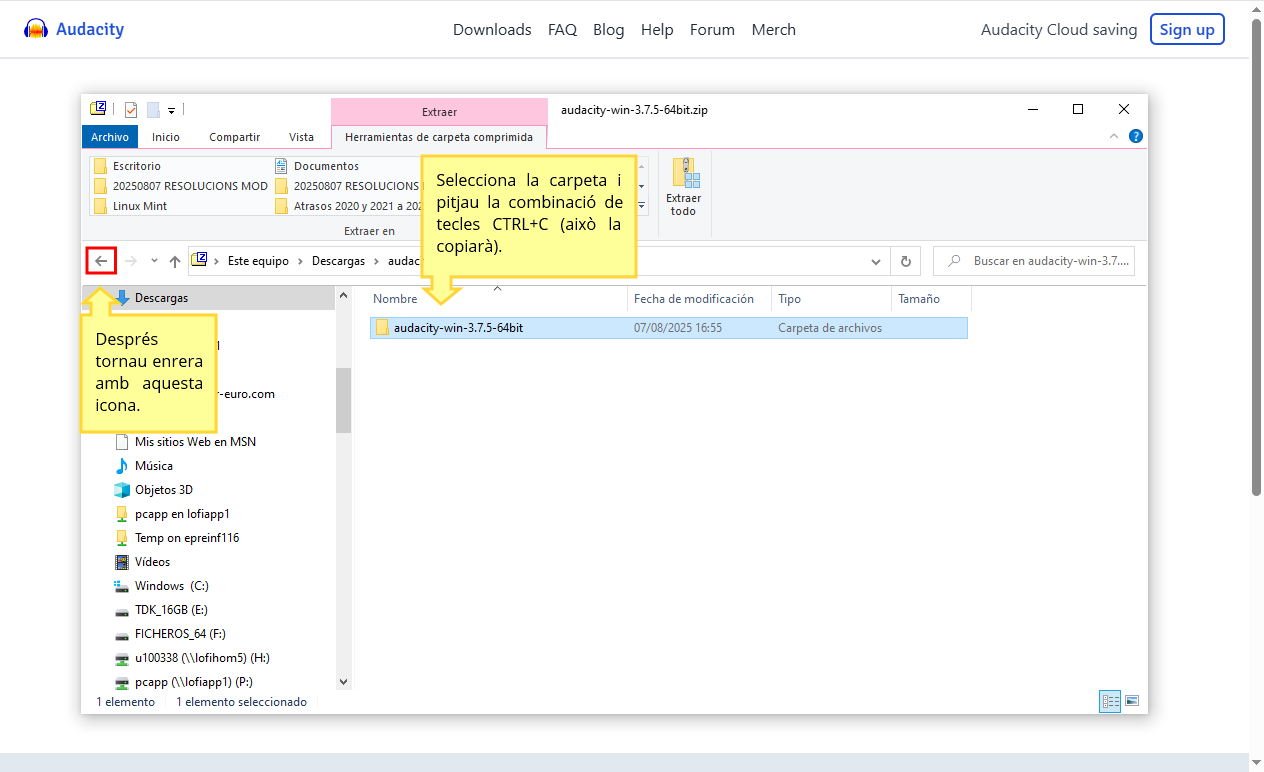Open the Compartir ribbon tab
This screenshot has width=1264, height=772.
(x=235, y=137)
